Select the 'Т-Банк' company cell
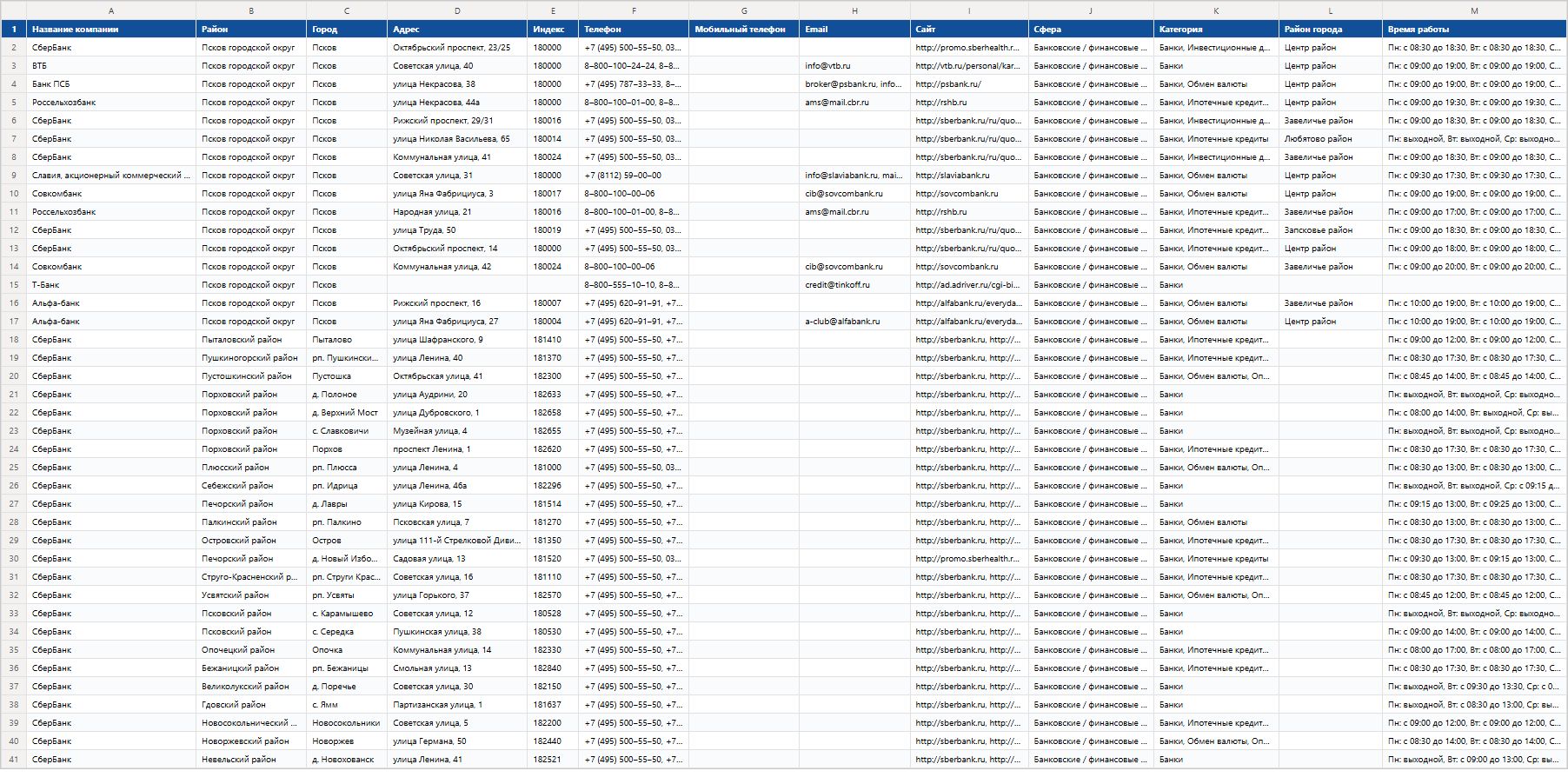Viewport: 1568px width, 784px height. [x=111, y=285]
